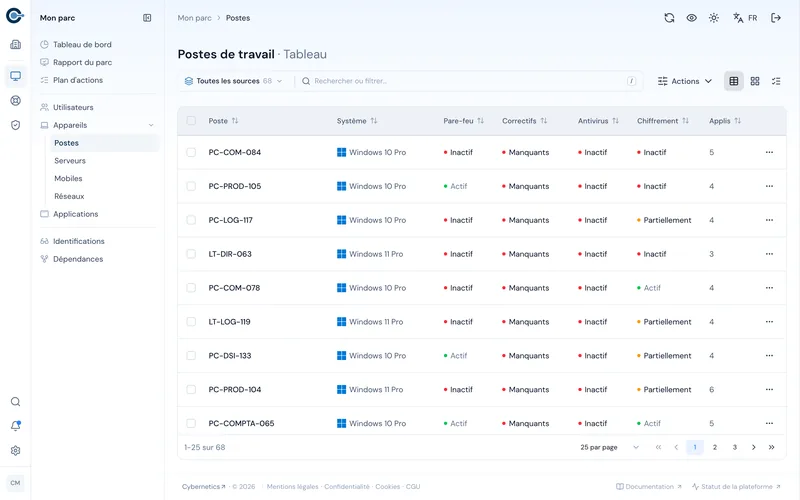Select Mobiles under Appareils
This screenshot has width=800, height=500.
click(x=68, y=179)
